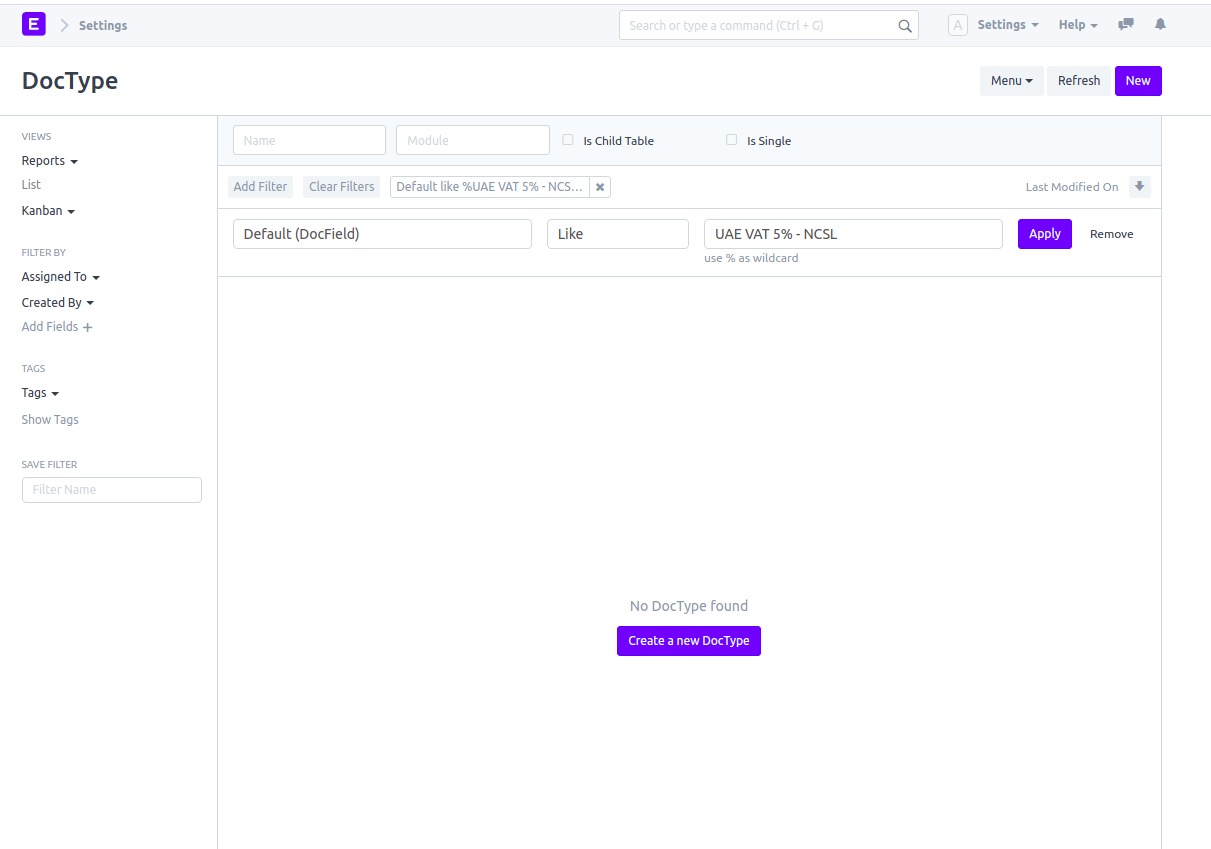Open the Kanban views dropdown
The height and width of the screenshot is (849, 1211).
pyautogui.click(x=48, y=210)
